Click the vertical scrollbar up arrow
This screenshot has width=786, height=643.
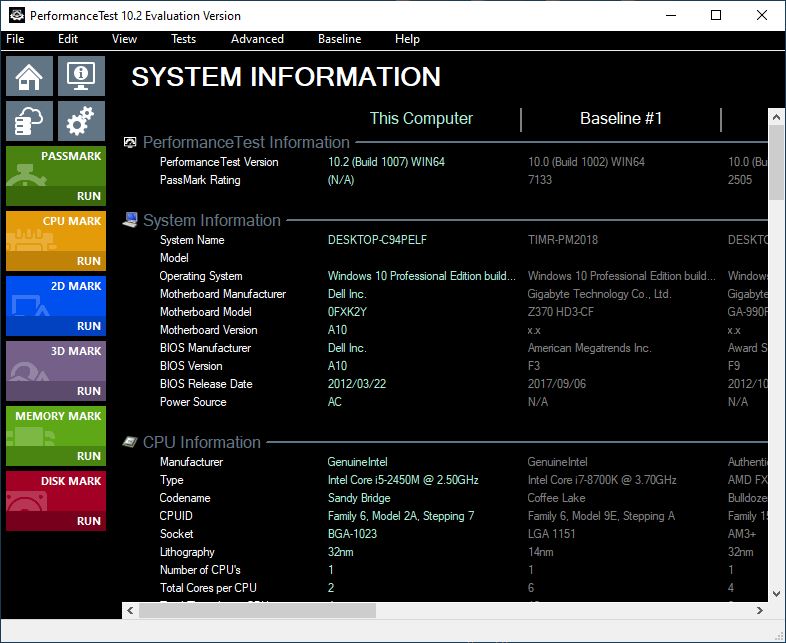[x=776, y=117]
